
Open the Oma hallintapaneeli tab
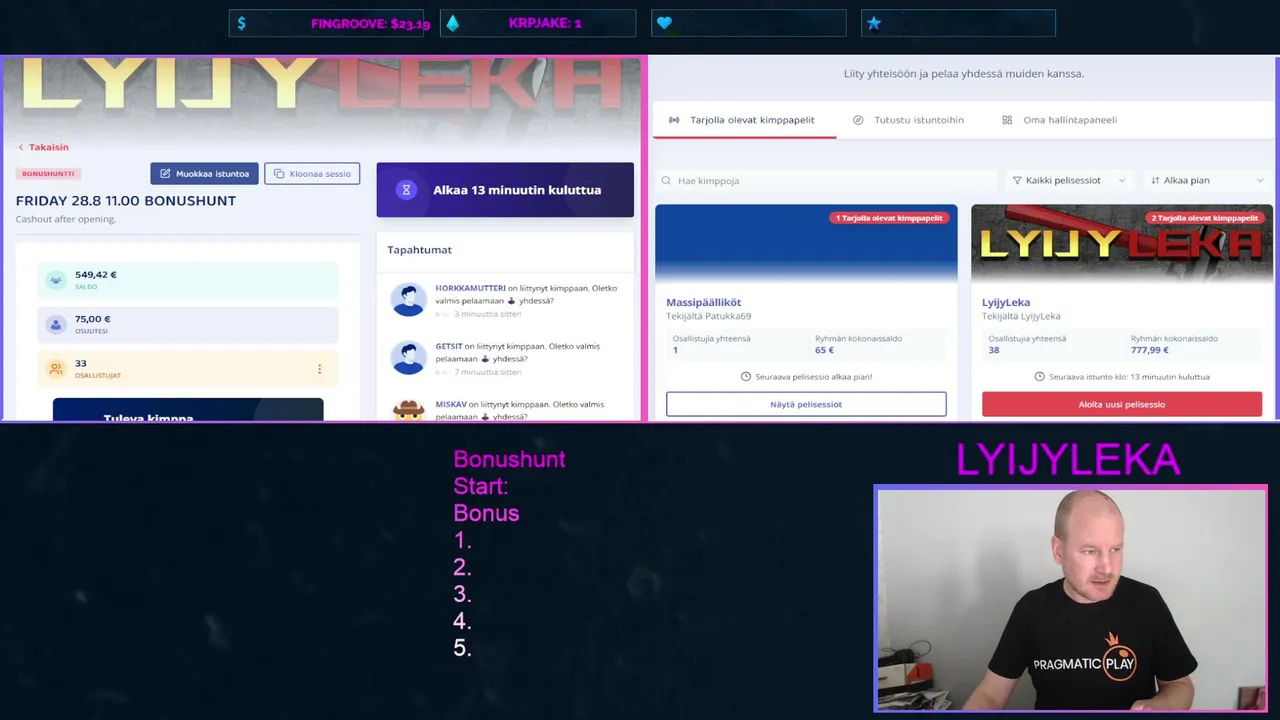pos(1059,120)
